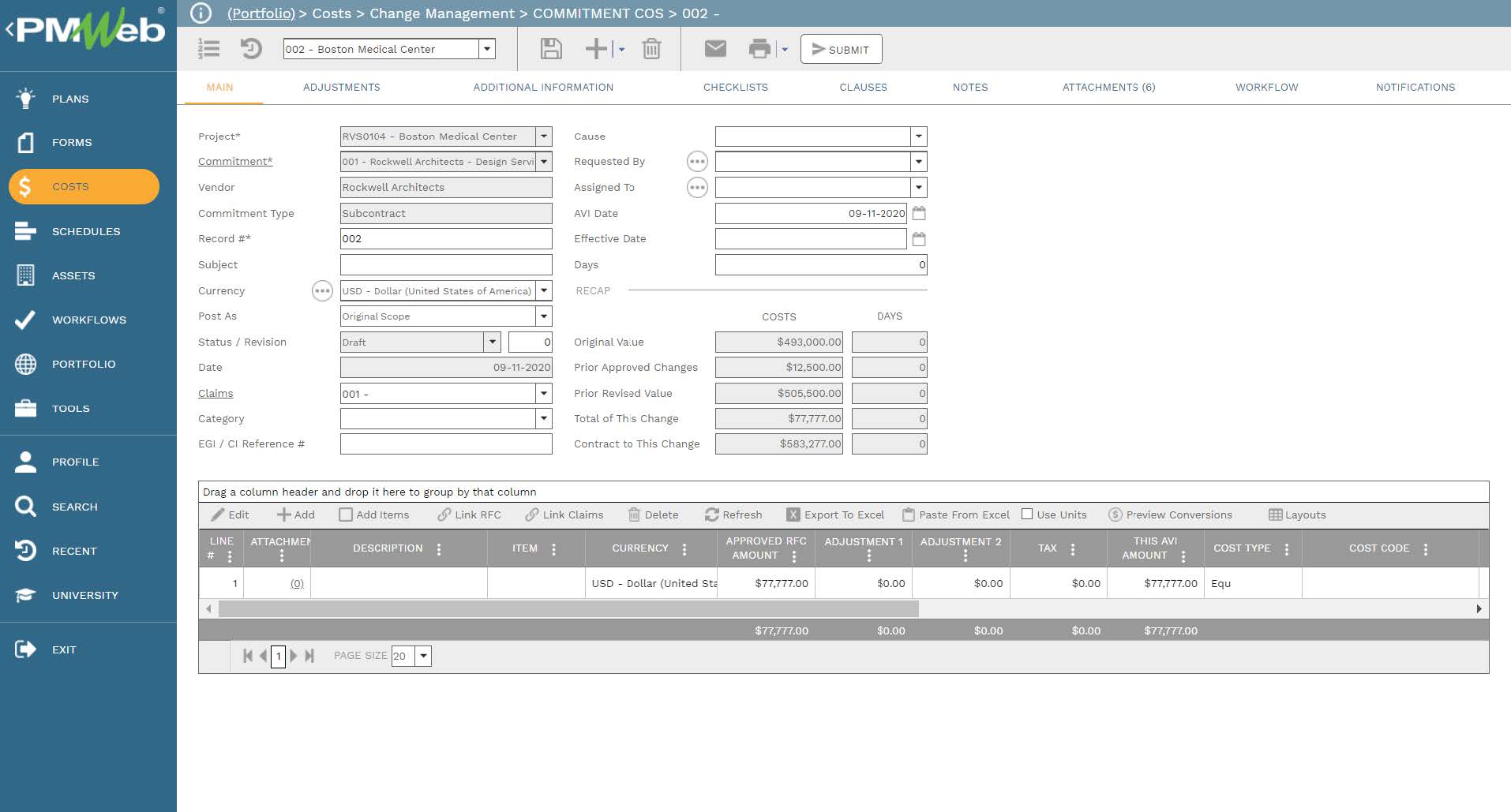This screenshot has width=1511, height=812.
Task: Open Plans from the lightbulb sidebar icon
Action: 26,99
